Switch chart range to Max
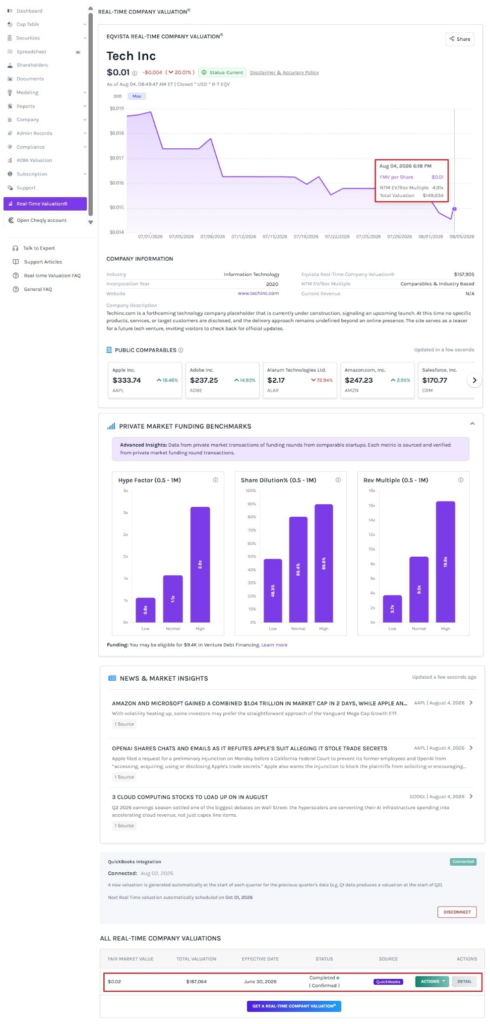 point(137,96)
